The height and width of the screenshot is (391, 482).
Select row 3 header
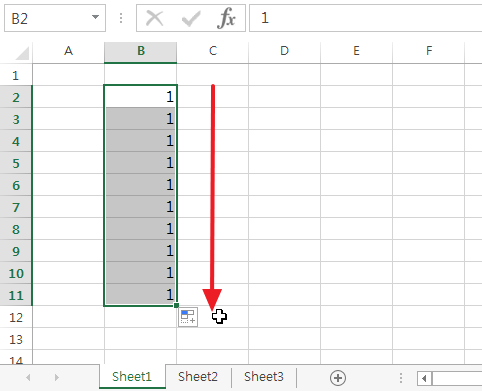point(16,119)
